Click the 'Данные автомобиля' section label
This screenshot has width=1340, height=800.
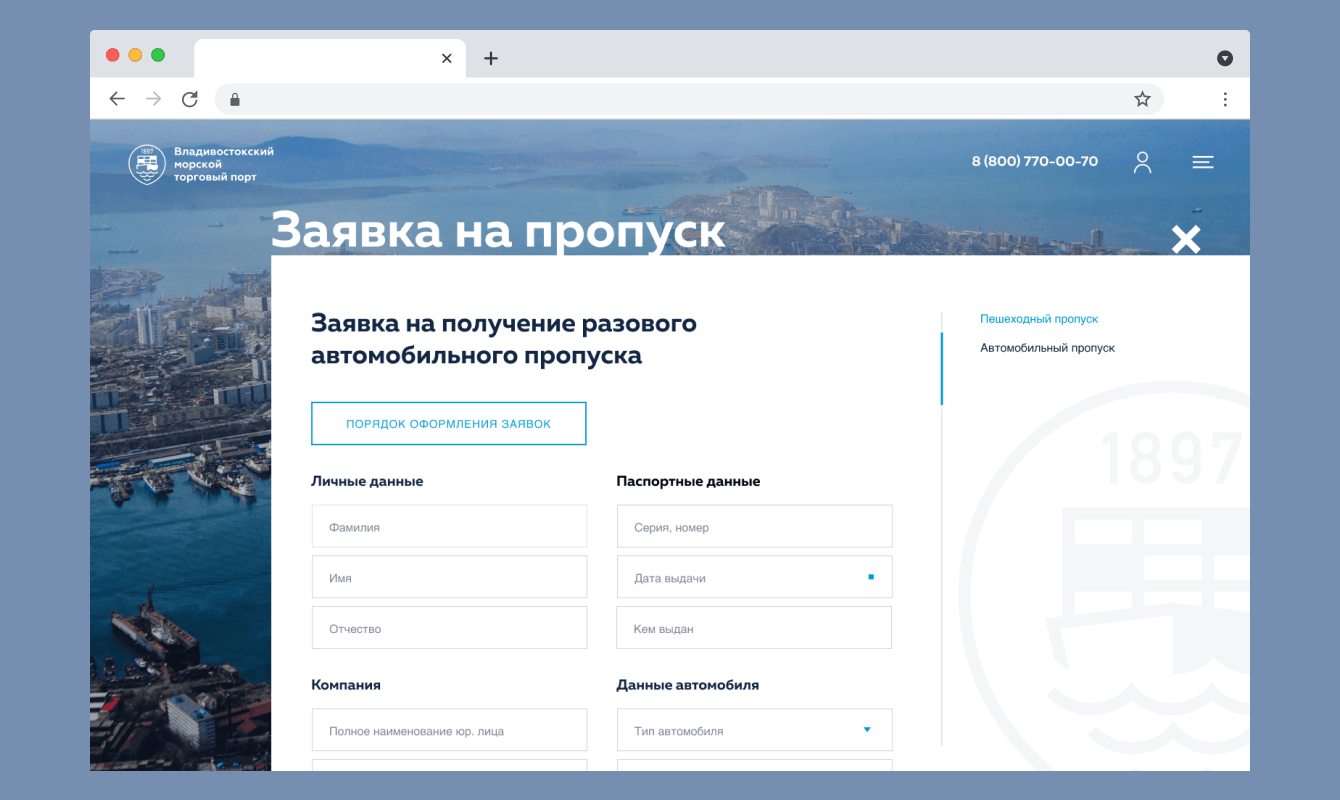[688, 685]
